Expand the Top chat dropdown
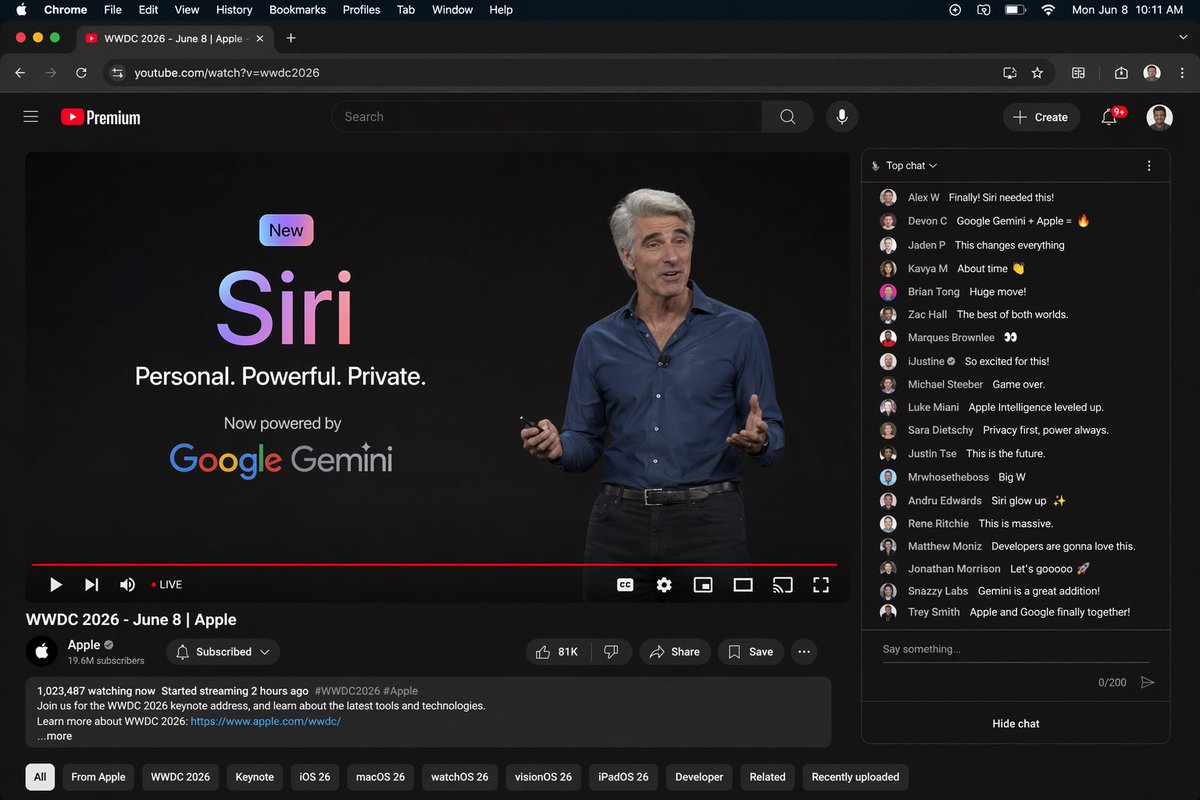Viewport: 1200px width, 800px height. [x=911, y=166]
